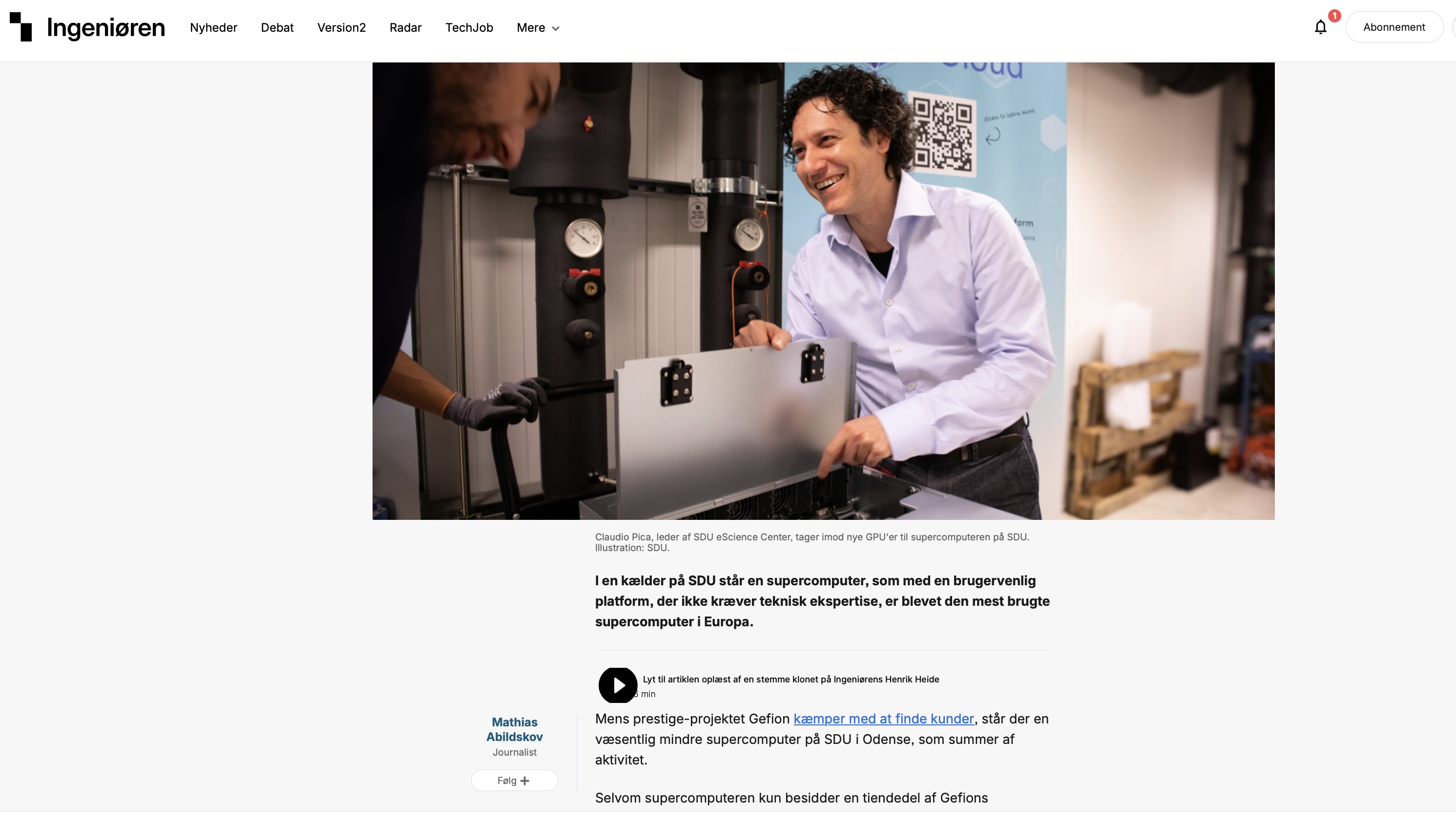
Task: Click the Ingeniøren square logo mark
Action: click(21, 26)
